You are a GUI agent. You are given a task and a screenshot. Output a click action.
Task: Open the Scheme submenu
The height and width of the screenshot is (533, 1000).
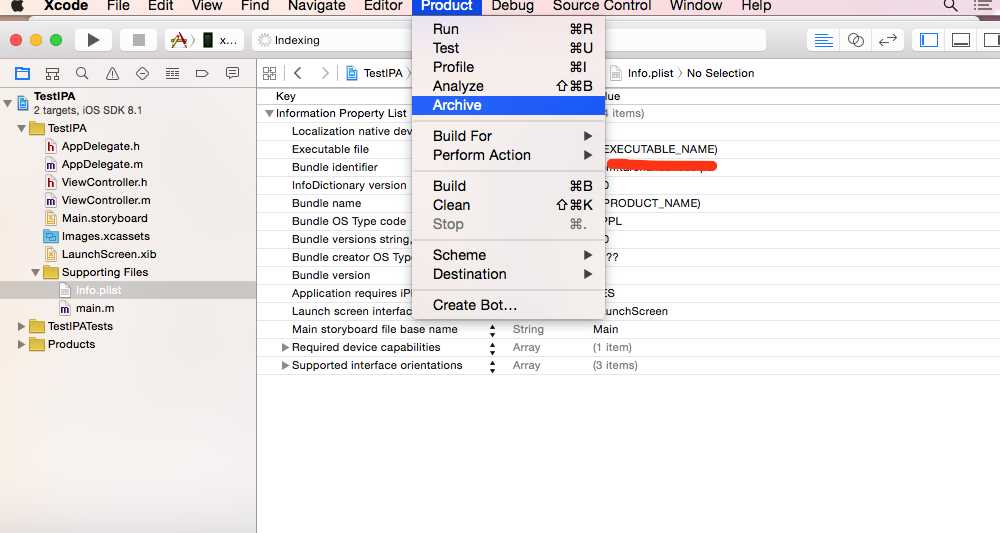click(x=508, y=255)
